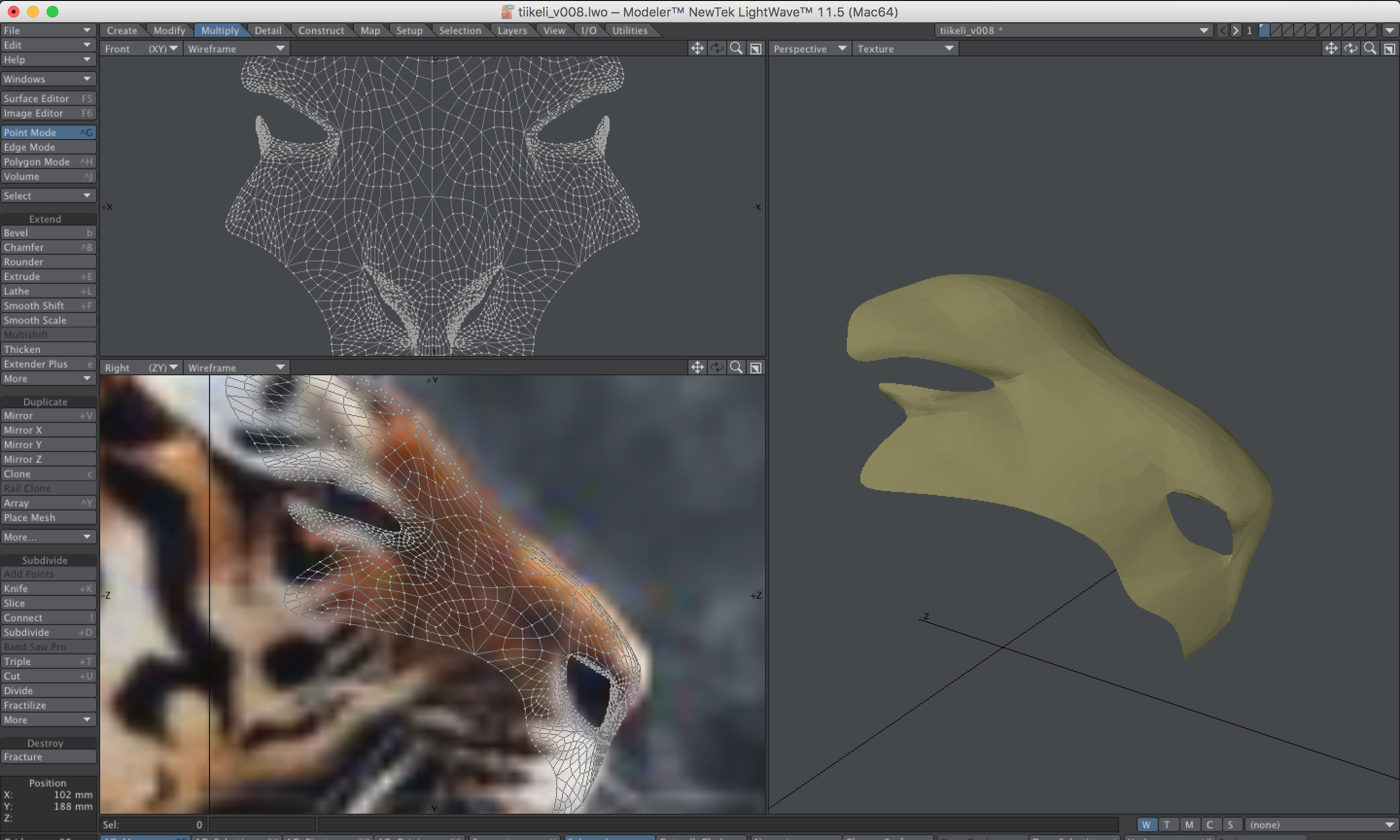Open the File dropdown menu
Image resolution: width=1400 pixels, height=840 pixels.
tap(48, 30)
